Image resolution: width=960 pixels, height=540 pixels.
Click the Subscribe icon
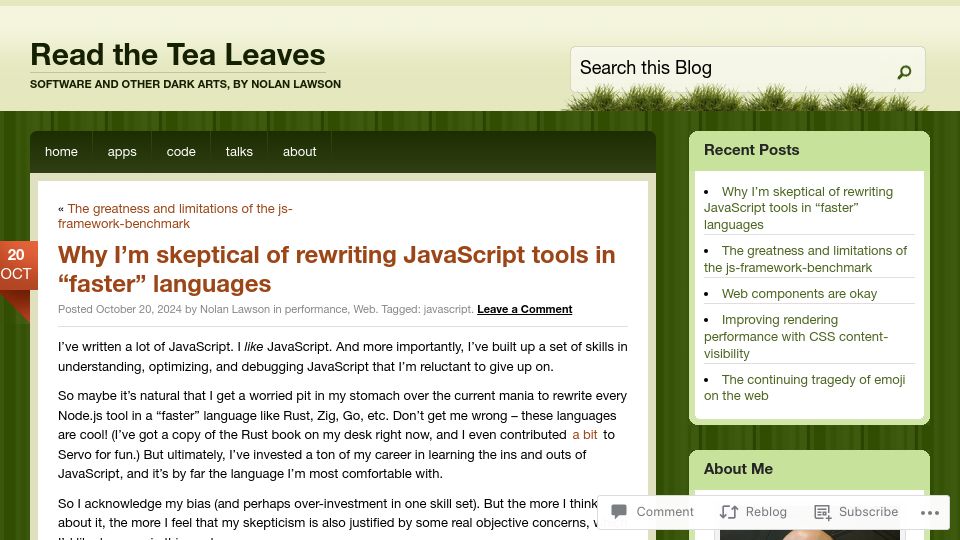point(822,512)
